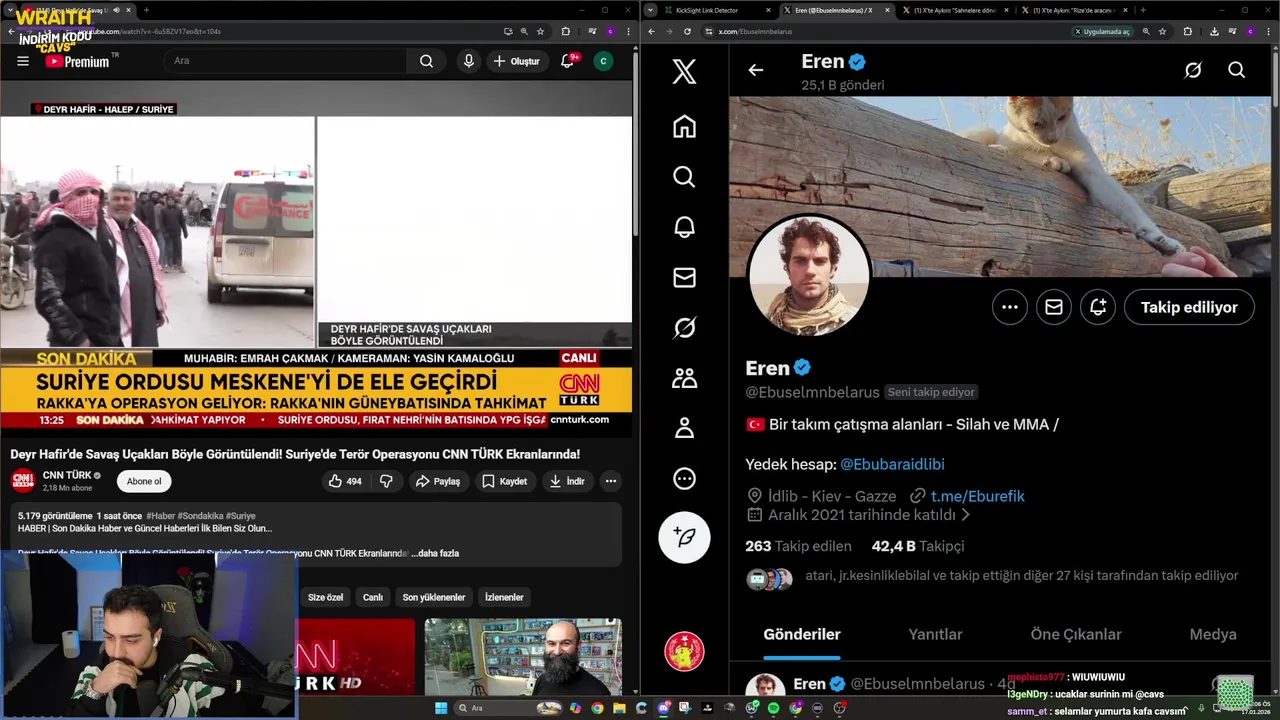
Task: Open the 42,4 B Takipçi followers list
Action: [x=918, y=546]
